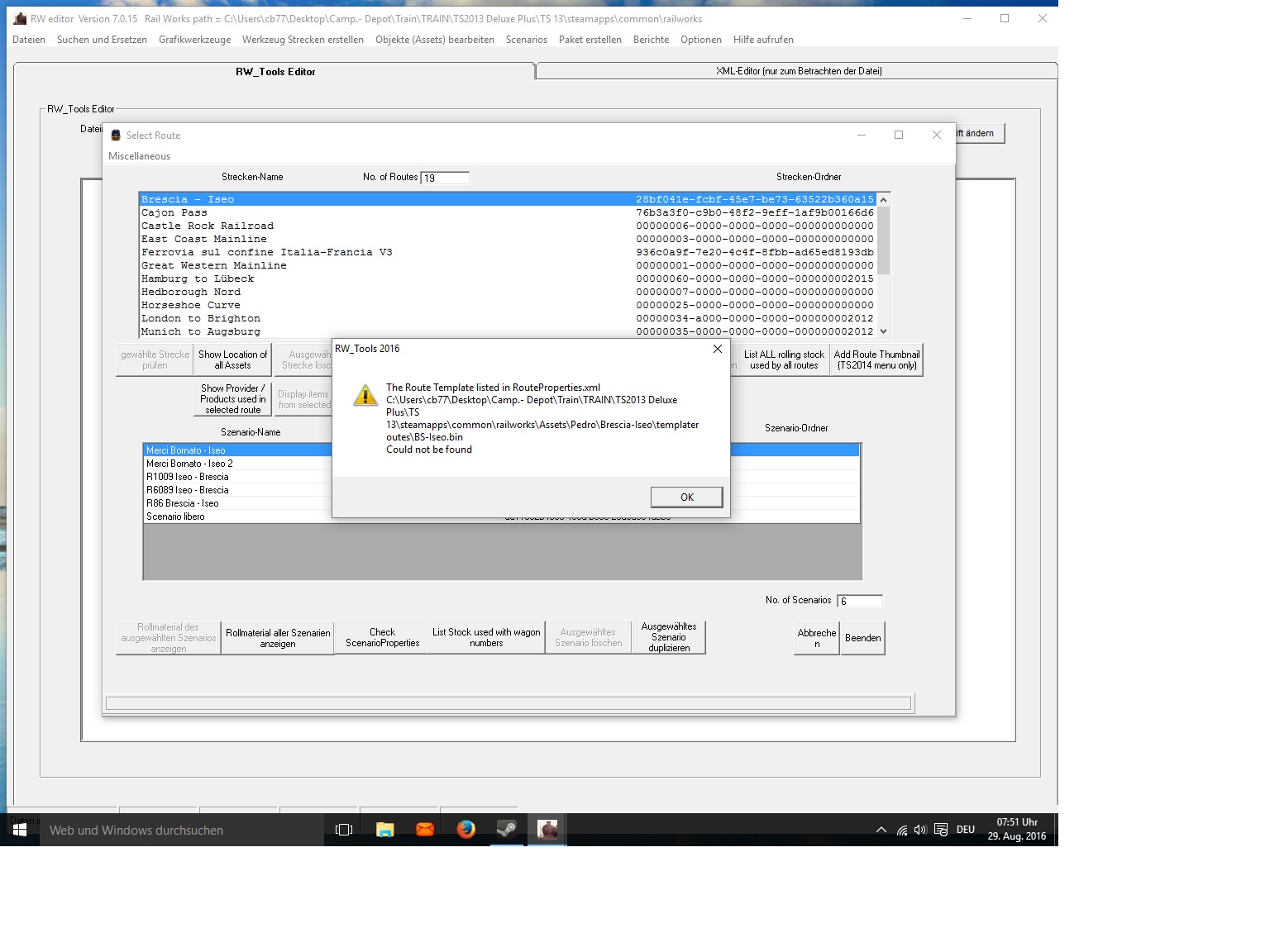Open File Explorer from the taskbar
The image size is (1270, 952).
[384, 830]
